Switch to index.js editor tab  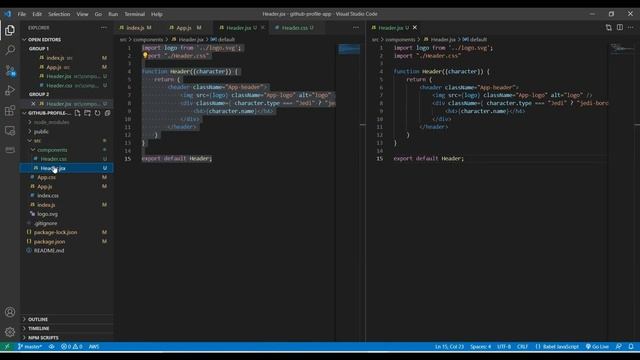coord(139,28)
